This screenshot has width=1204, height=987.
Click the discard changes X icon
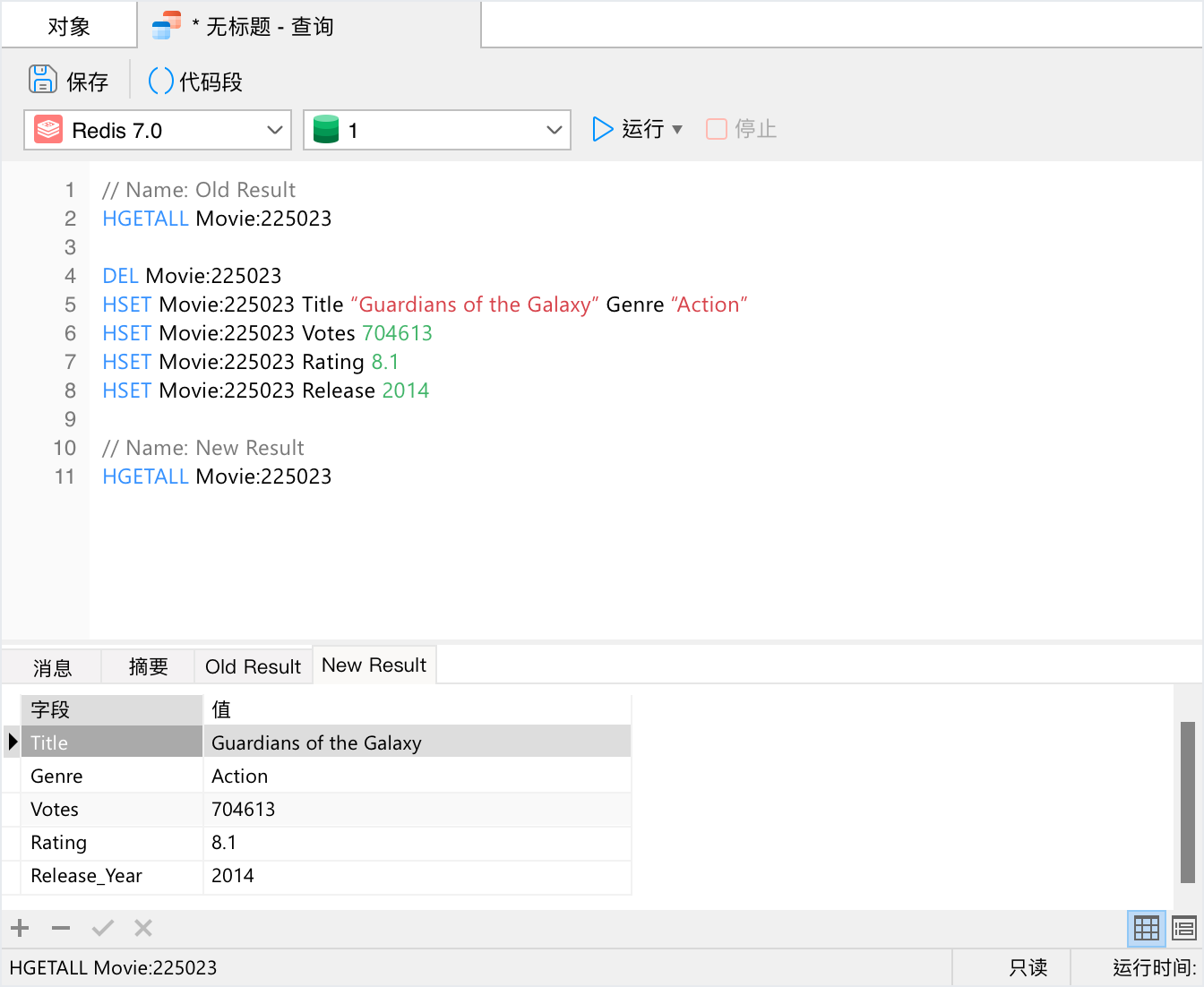click(143, 928)
